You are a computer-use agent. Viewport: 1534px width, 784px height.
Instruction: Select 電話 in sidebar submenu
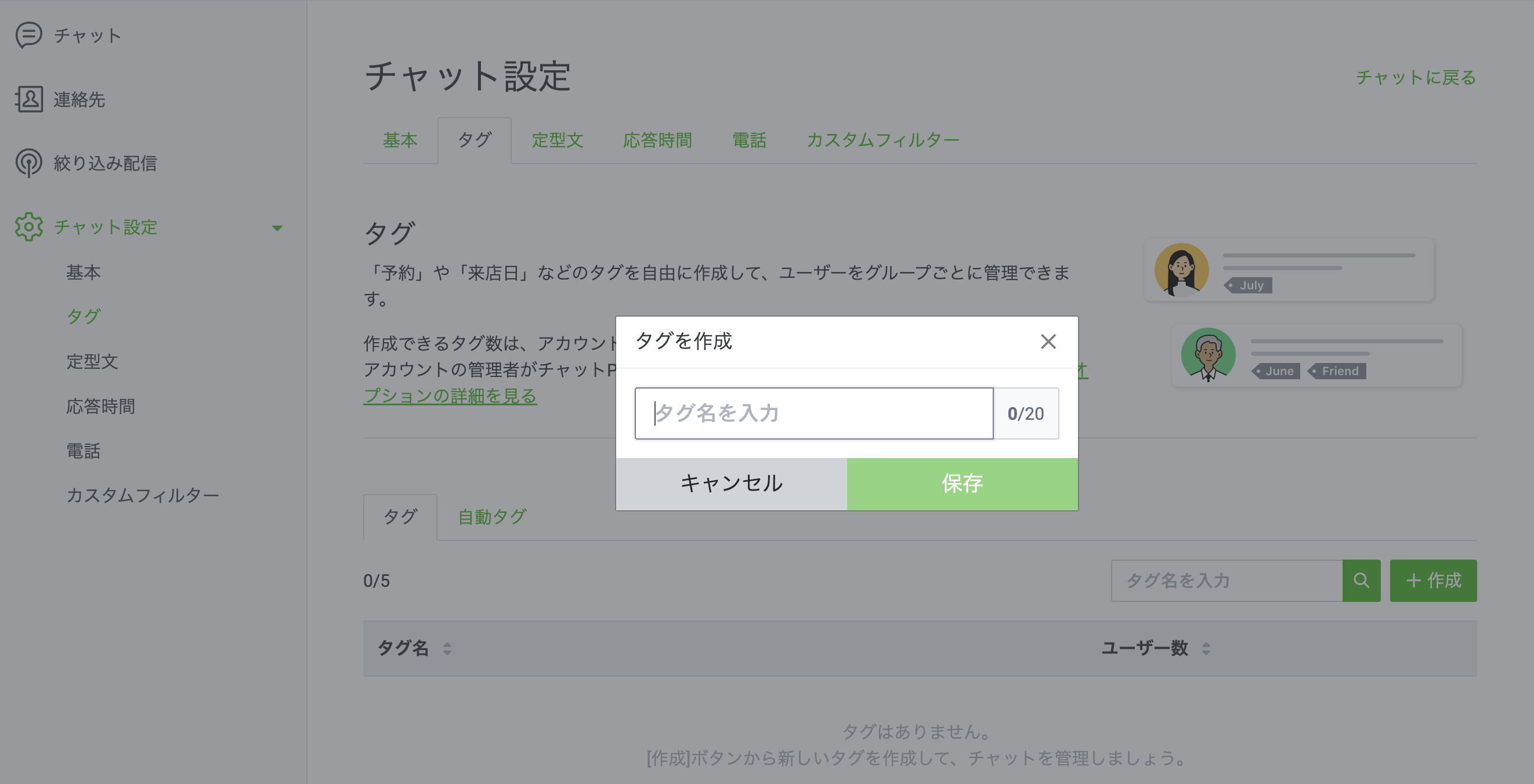(x=84, y=451)
